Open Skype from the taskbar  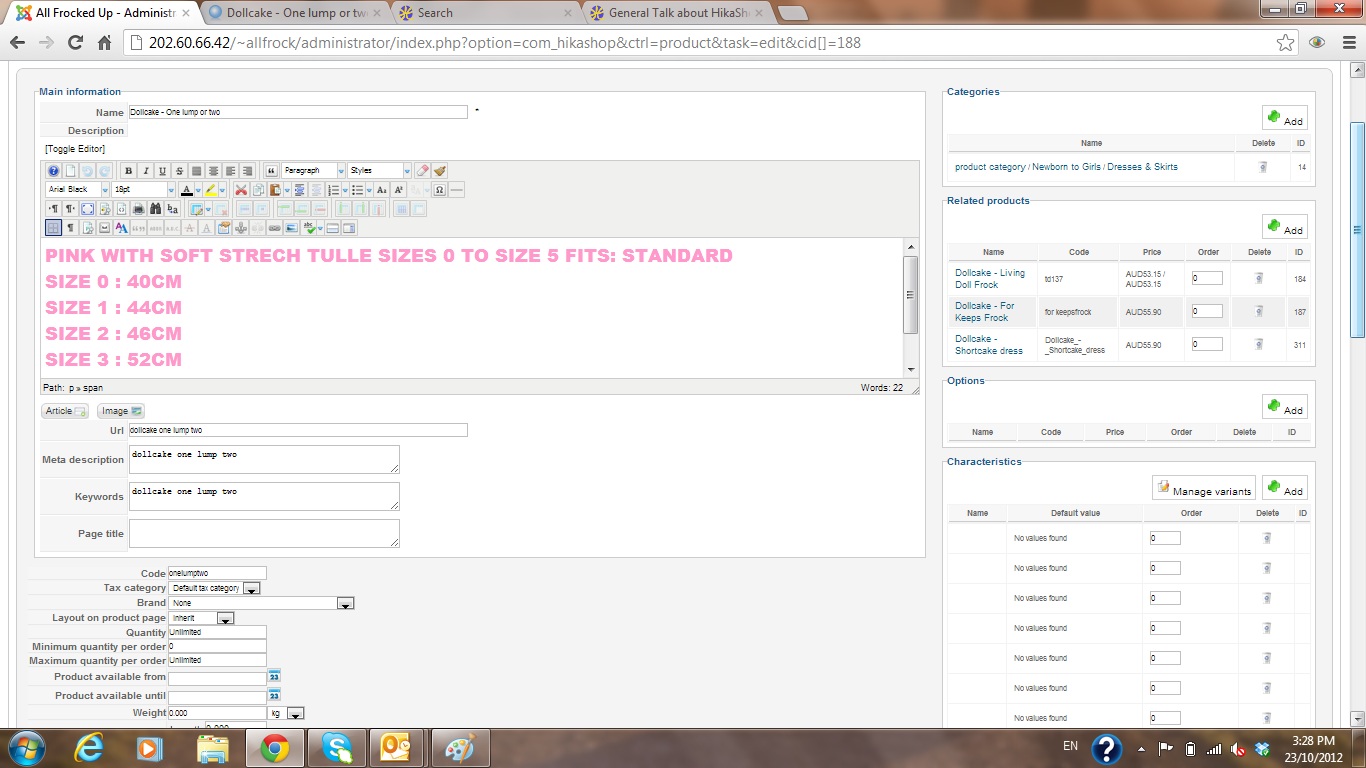[337, 748]
